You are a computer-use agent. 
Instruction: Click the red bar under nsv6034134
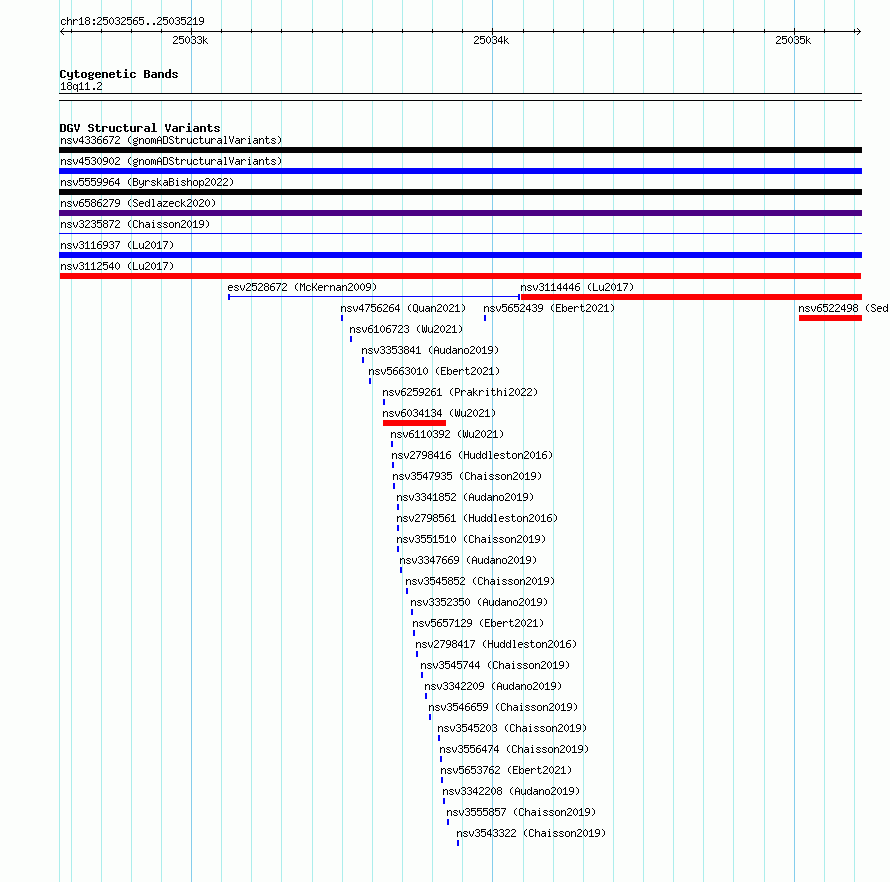[x=414, y=423]
